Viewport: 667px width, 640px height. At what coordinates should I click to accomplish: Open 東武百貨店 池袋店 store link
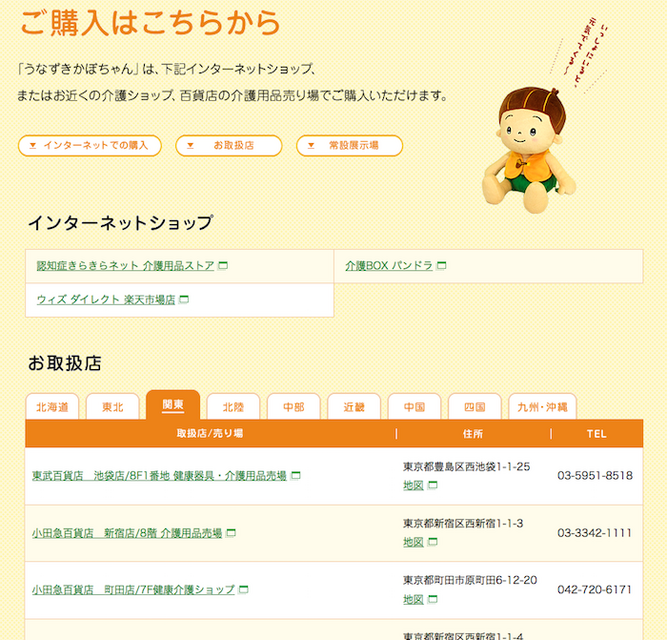(159, 476)
